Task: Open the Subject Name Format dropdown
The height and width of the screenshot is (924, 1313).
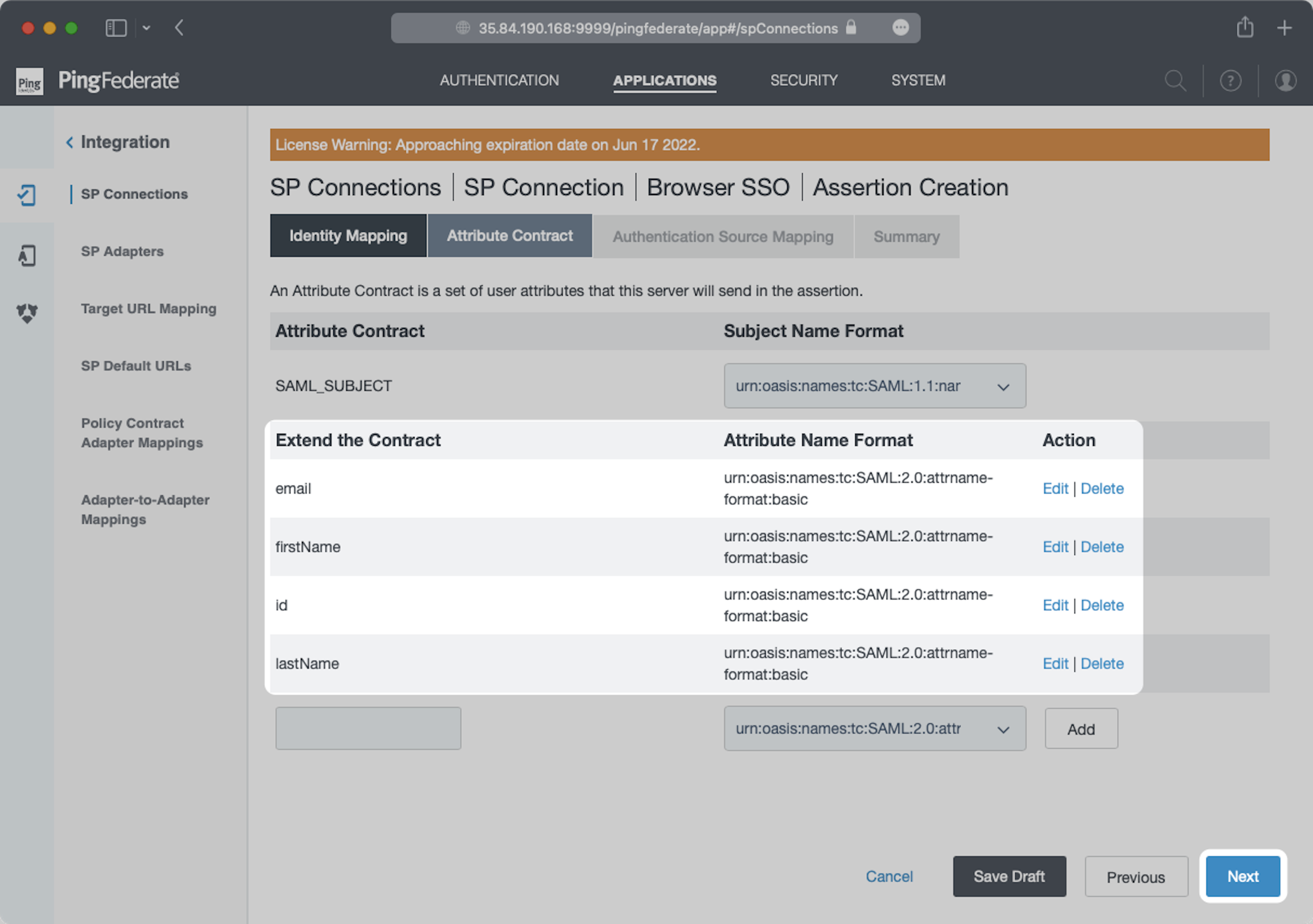Action: click(874, 386)
